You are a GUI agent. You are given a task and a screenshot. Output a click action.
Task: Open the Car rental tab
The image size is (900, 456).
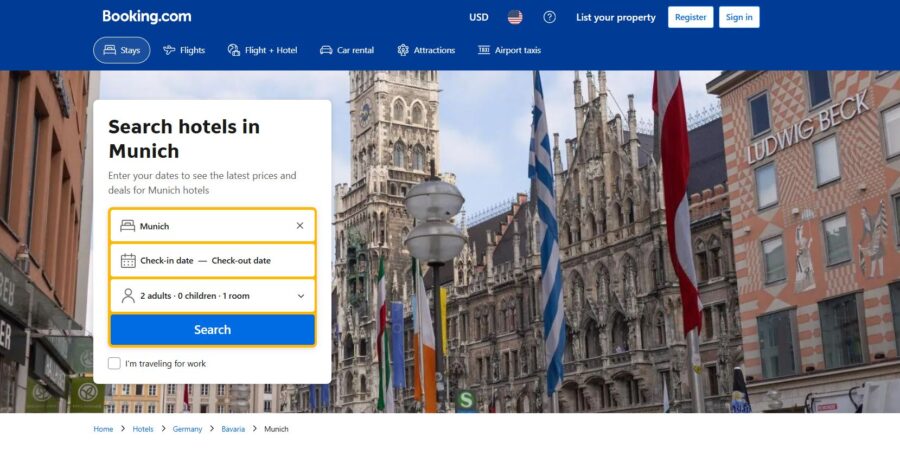coord(346,50)
